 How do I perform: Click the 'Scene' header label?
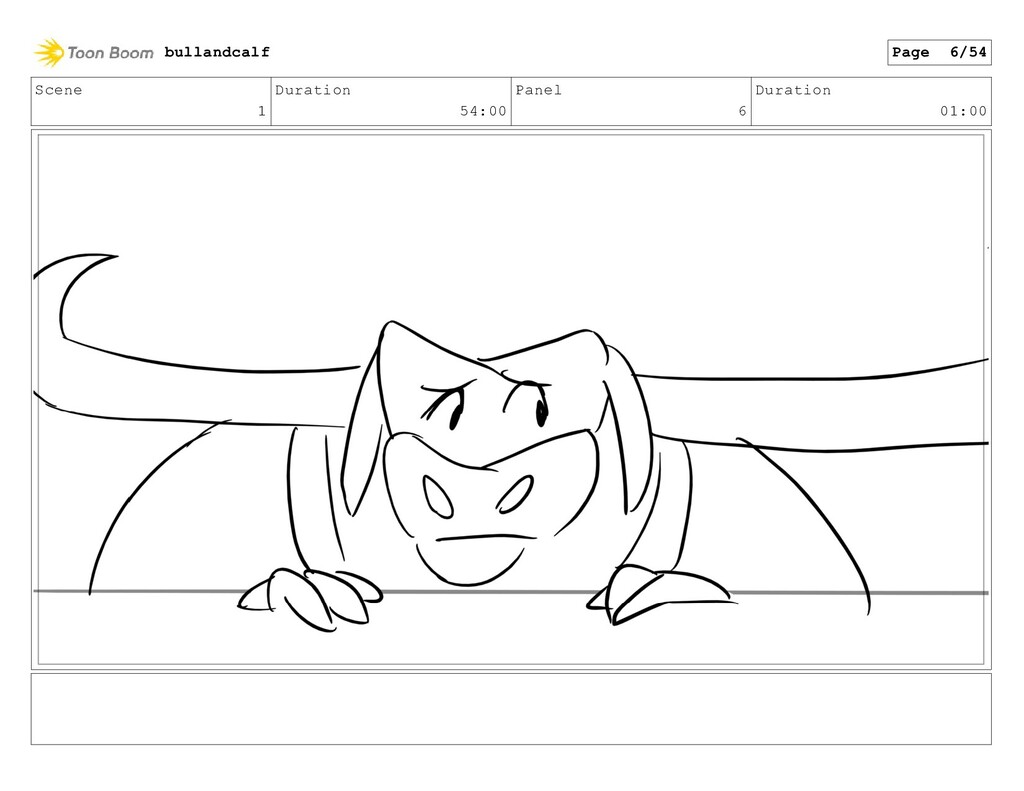[59, 90]
